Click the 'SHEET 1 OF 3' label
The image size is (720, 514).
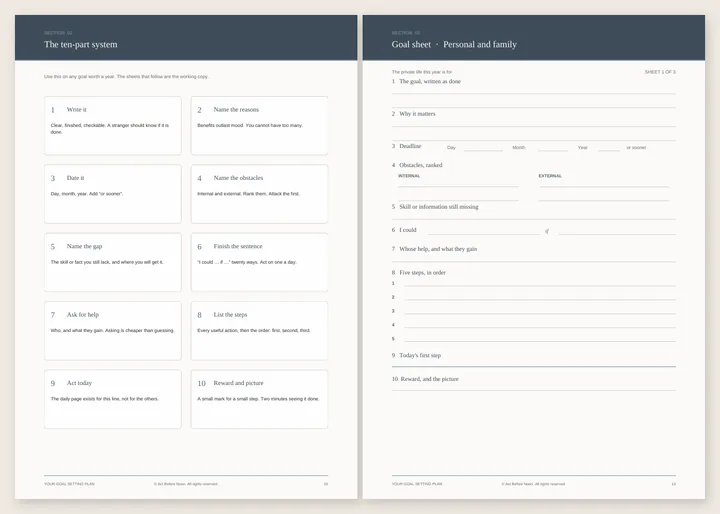tap(660, 72)
